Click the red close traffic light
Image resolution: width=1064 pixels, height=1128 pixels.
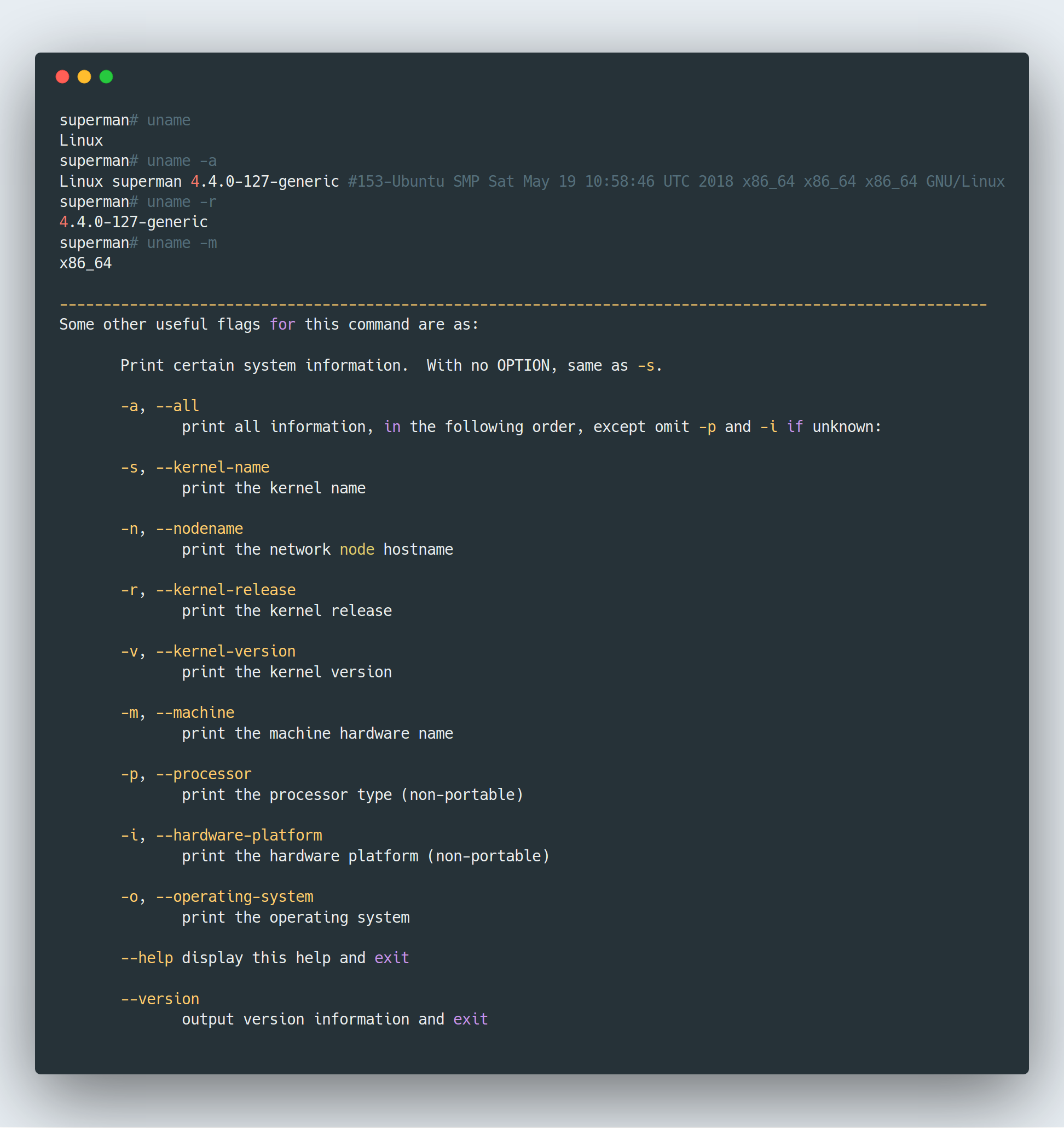(x=62, y=76)
